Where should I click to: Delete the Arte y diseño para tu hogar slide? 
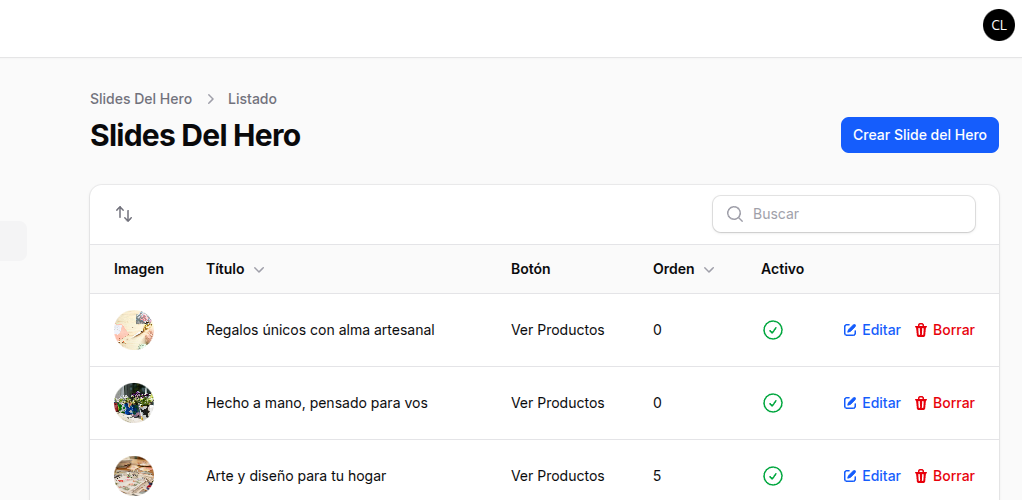click(944, 476)
